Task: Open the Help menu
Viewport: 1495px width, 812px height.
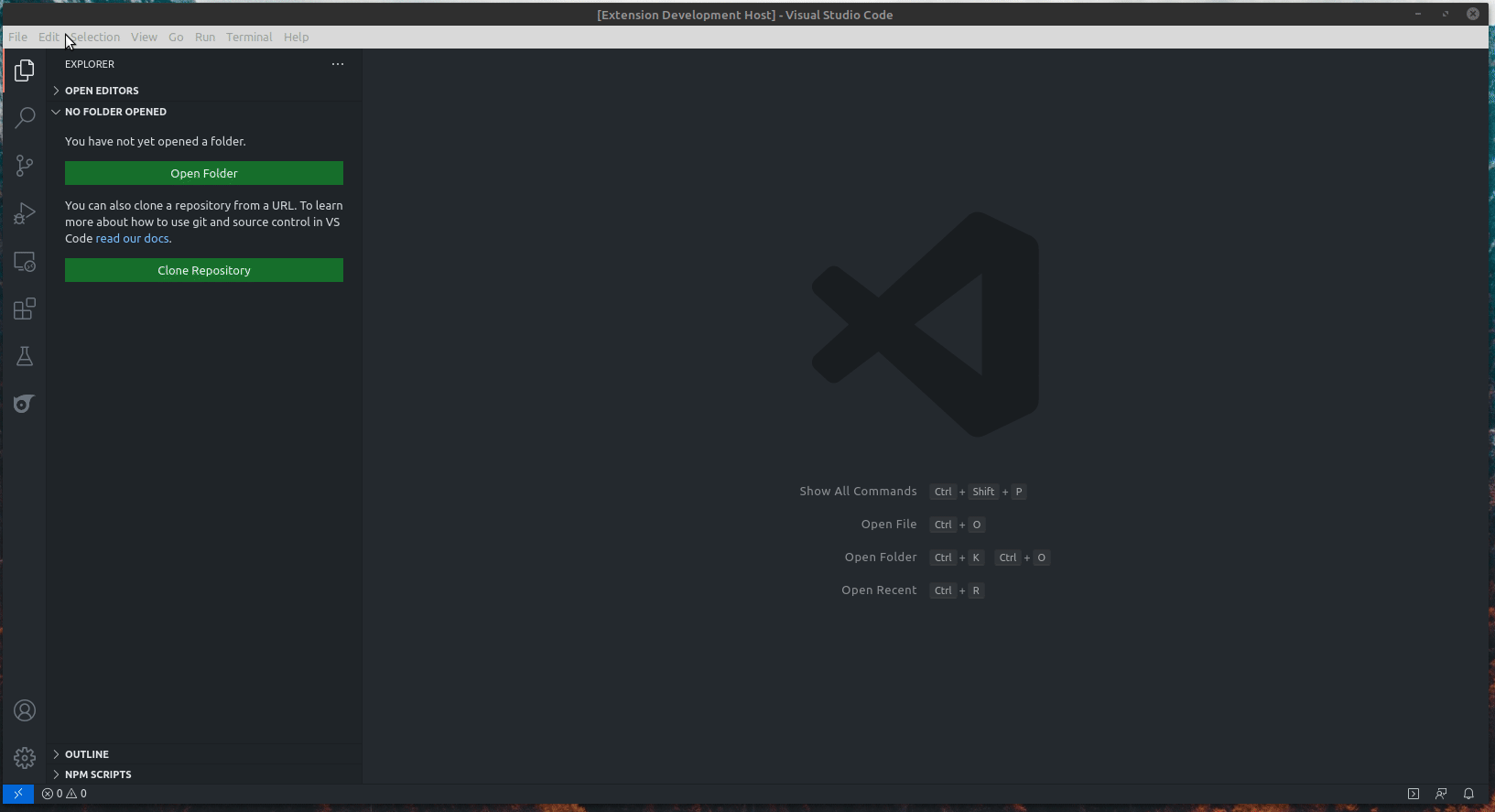Action: (296, 38)
